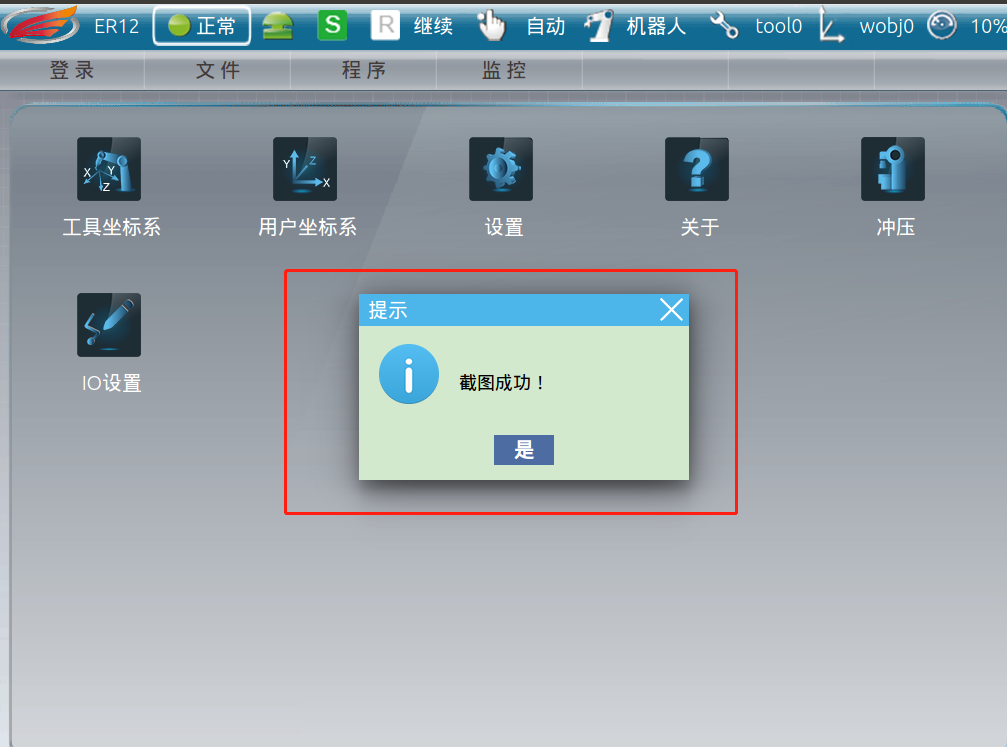The image size is (1007, 747).
Task: Click the green S status icon
Action: (333, 26)
